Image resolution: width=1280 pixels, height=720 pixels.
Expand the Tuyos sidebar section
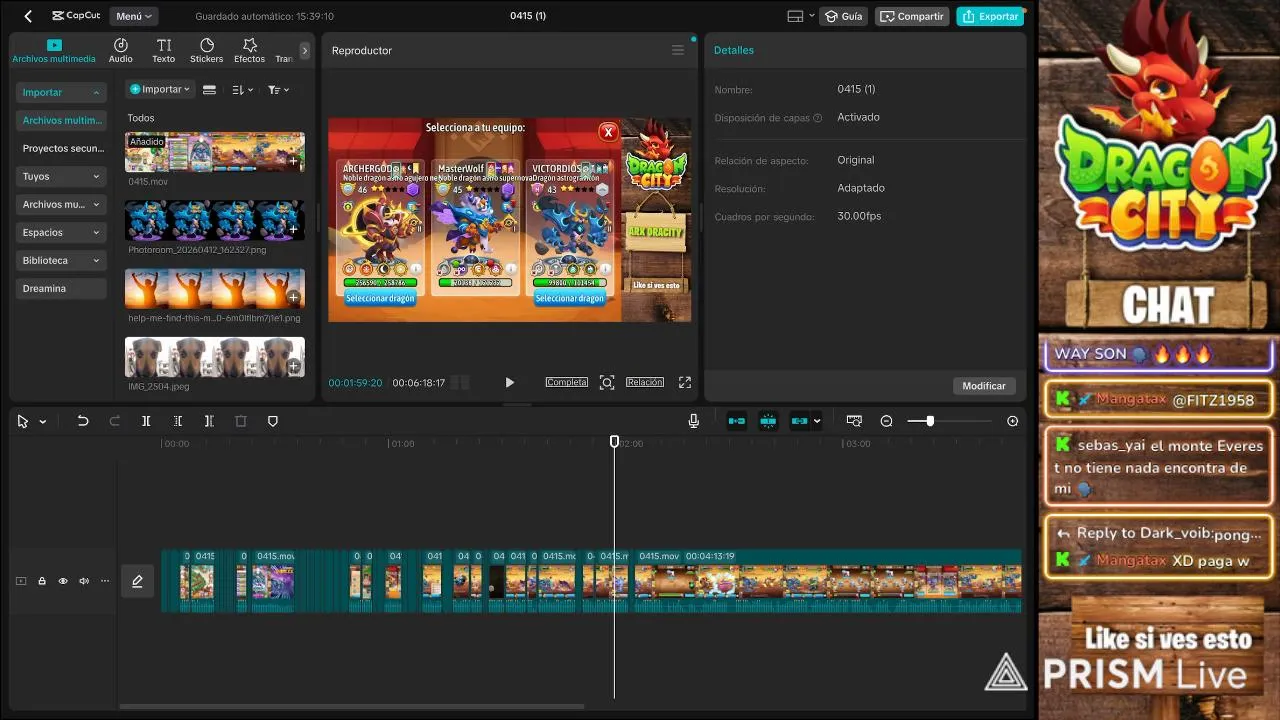[61, 176]
